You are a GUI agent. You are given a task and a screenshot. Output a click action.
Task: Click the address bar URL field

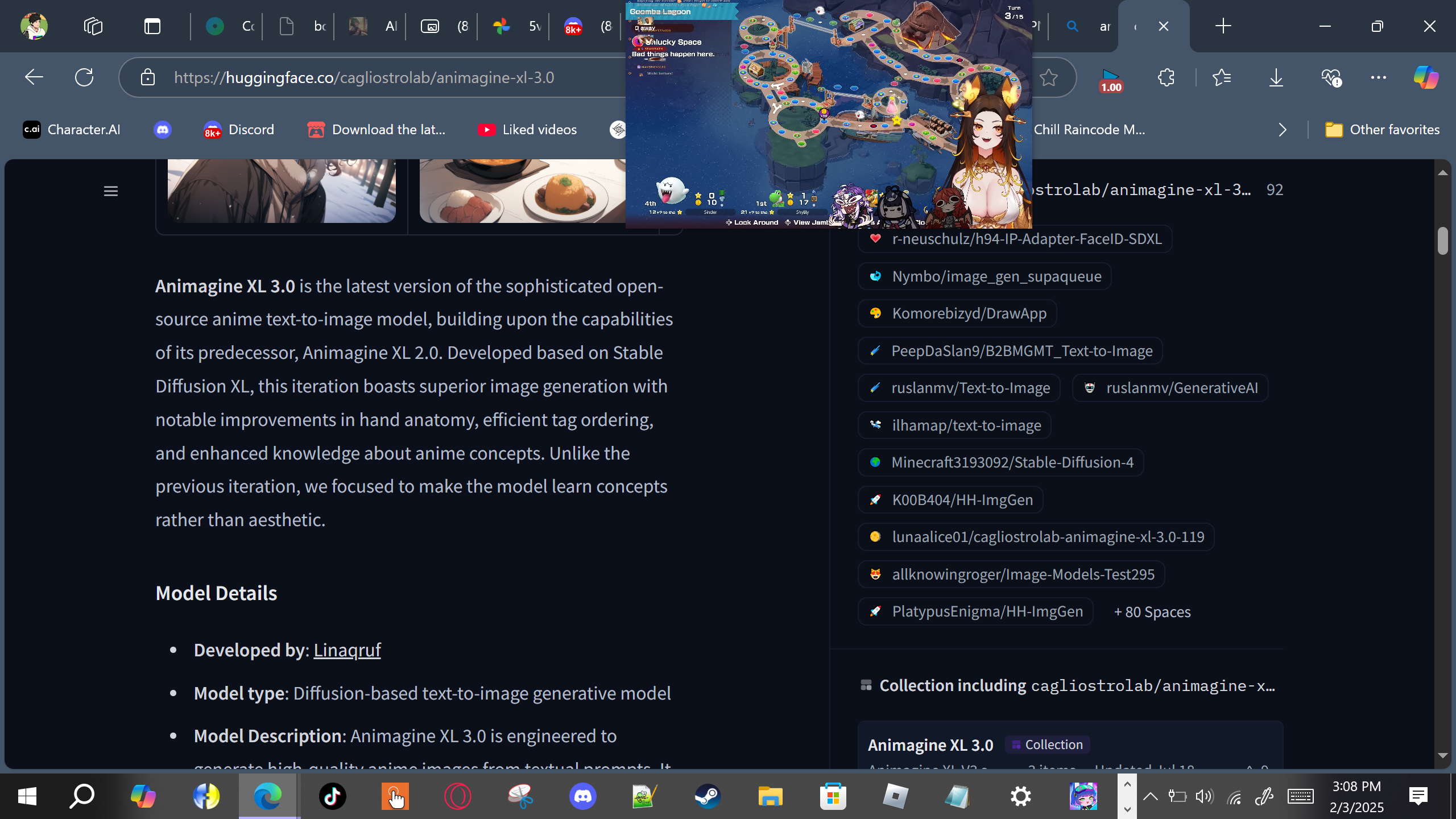[364, 77]
